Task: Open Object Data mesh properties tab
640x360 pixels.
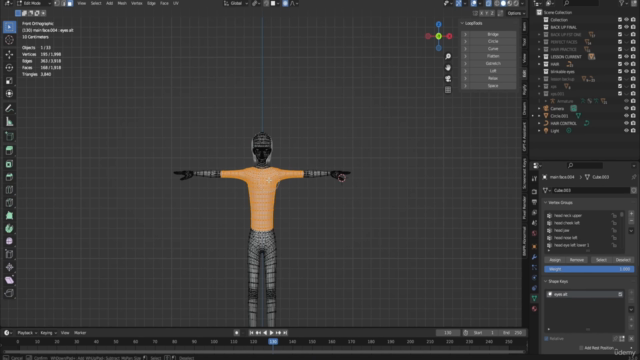Action: [534, 298]
